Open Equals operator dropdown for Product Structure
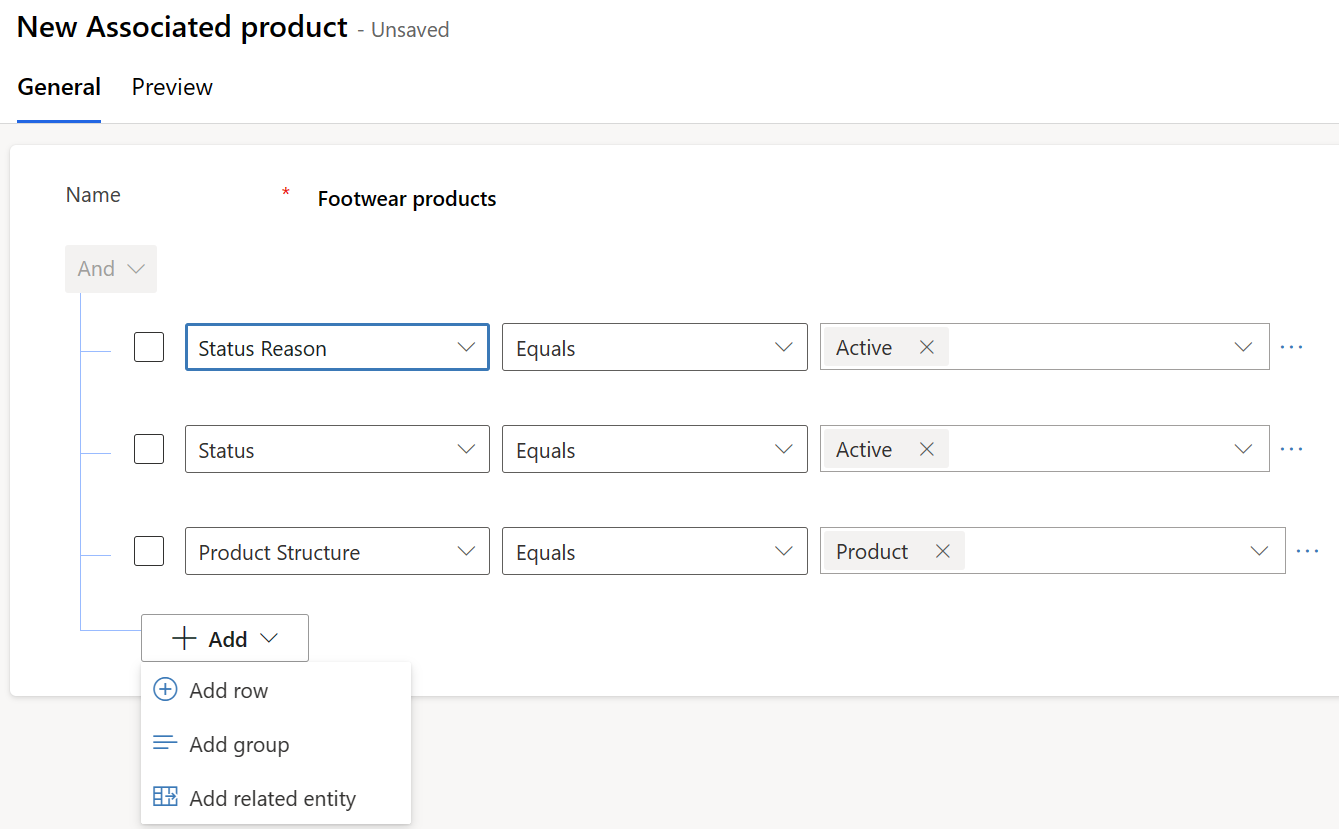The width and height of the screenshot is (1339, 829). [655, 551]
